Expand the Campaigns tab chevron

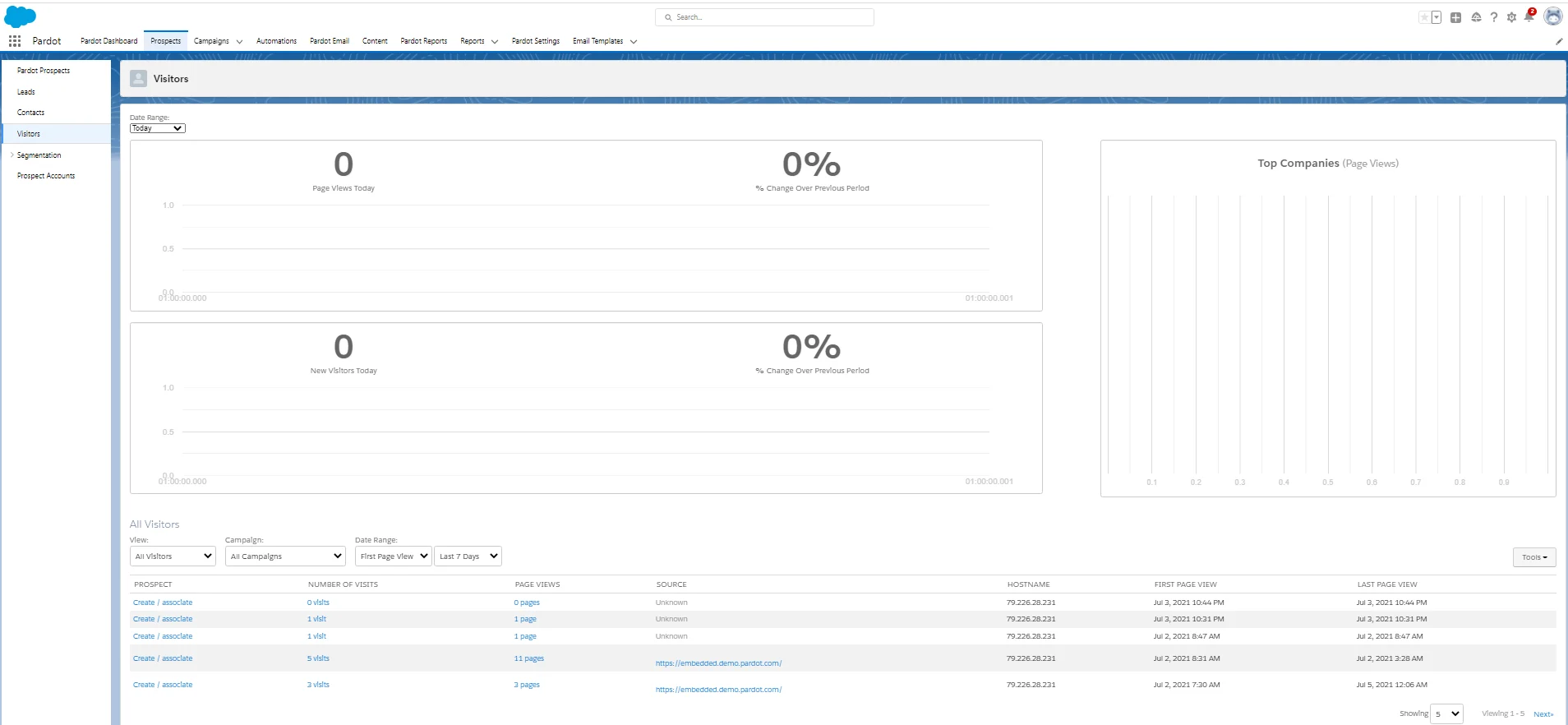click(239, 42)
